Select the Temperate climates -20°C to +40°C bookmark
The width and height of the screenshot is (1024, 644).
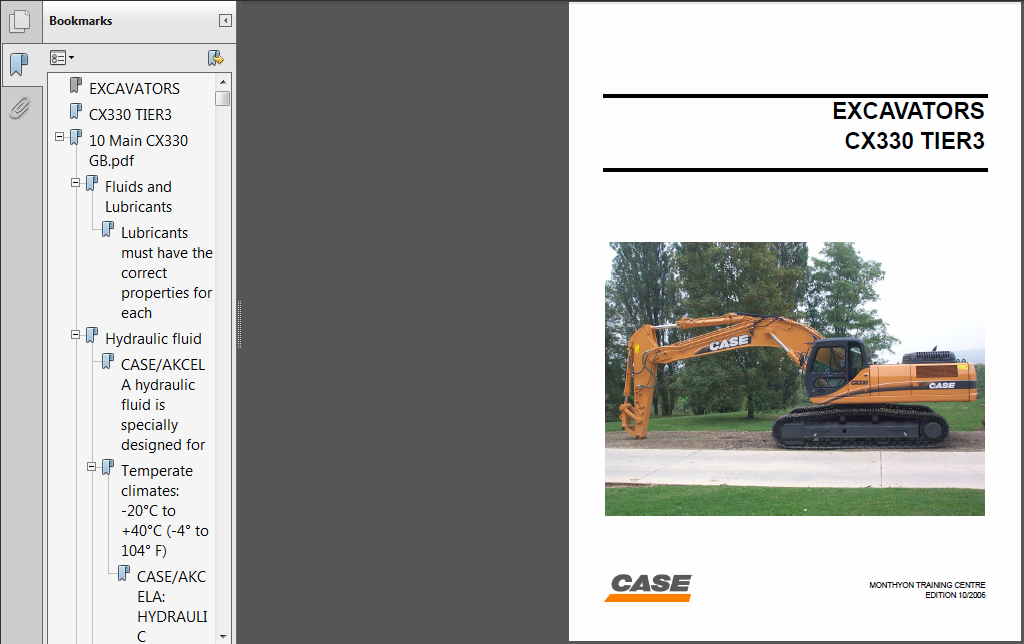[x=165, y=510]
